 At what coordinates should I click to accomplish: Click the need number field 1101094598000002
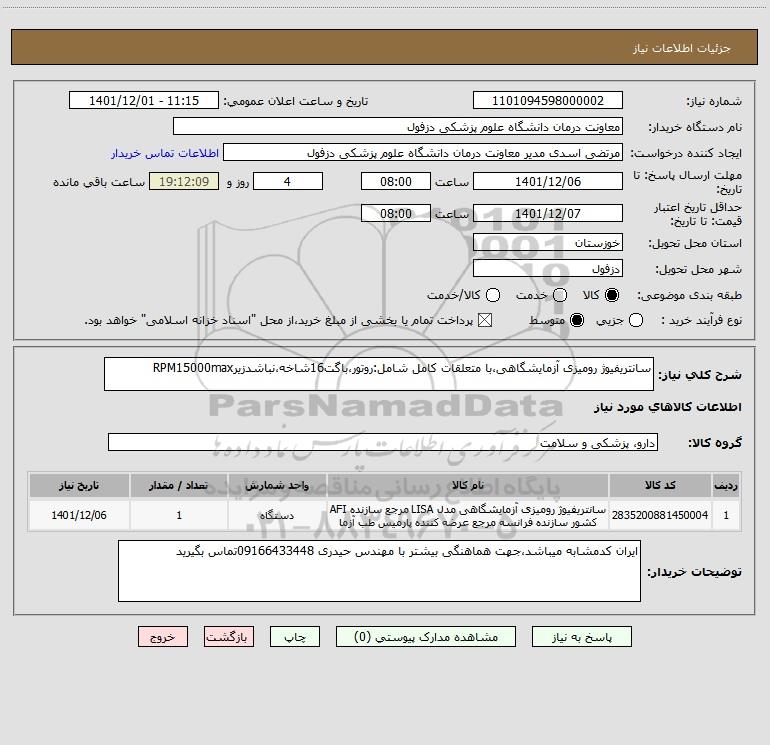coord(548,101)
